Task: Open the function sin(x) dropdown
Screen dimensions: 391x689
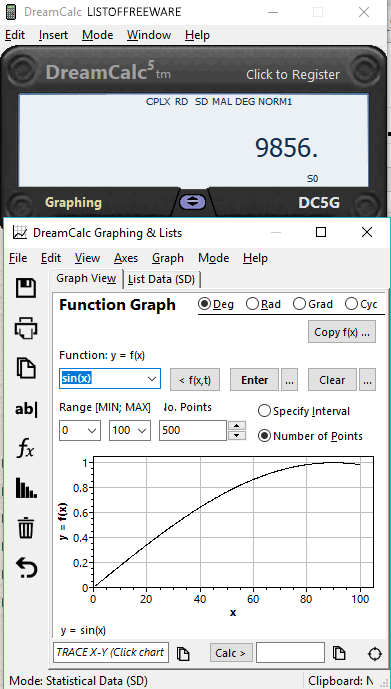Action: click(152, 379)
